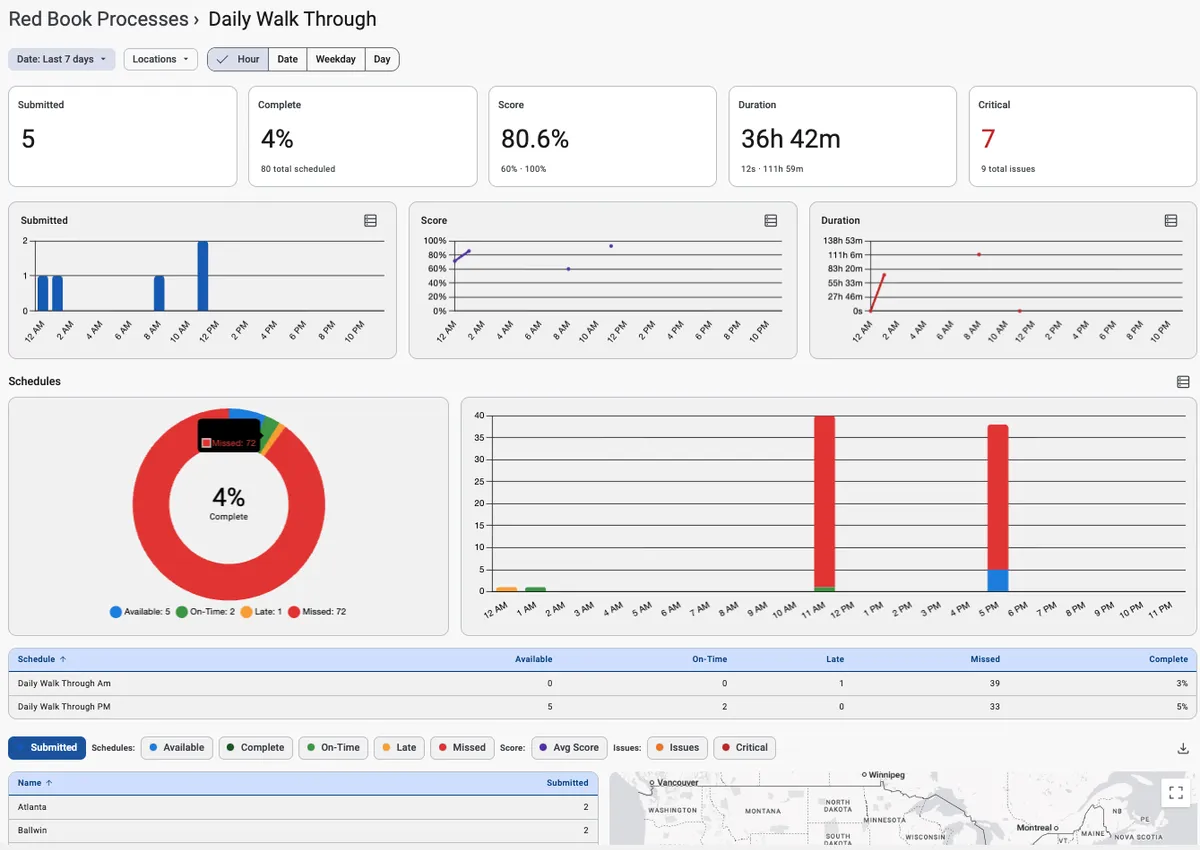1200x850 pixels.
Task: Toggle the On-Time schedules chip
Action: 333,748
